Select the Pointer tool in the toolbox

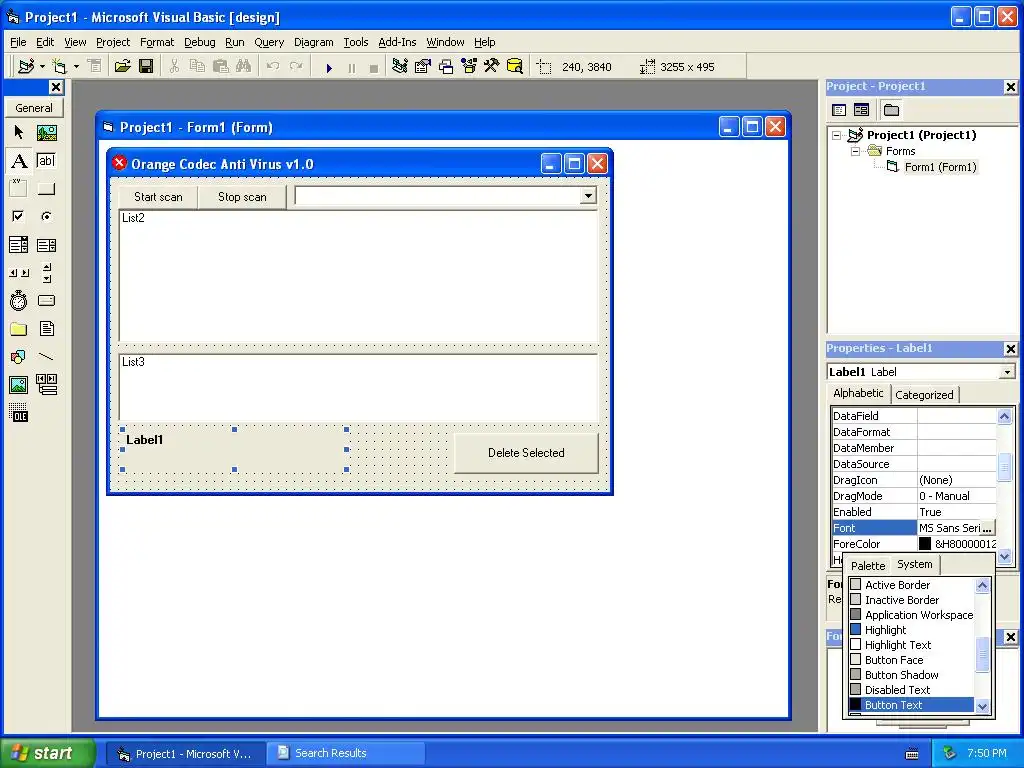click(19, 133)
